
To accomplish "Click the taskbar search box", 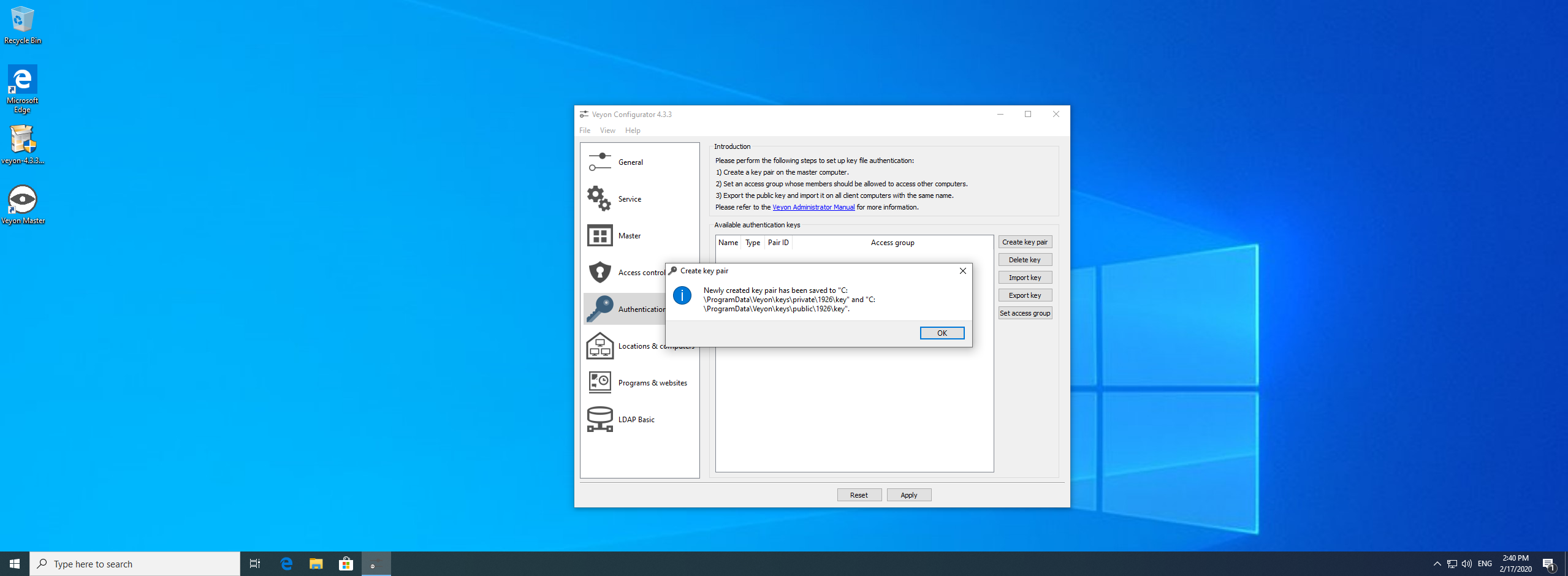I will click(135, 564).
